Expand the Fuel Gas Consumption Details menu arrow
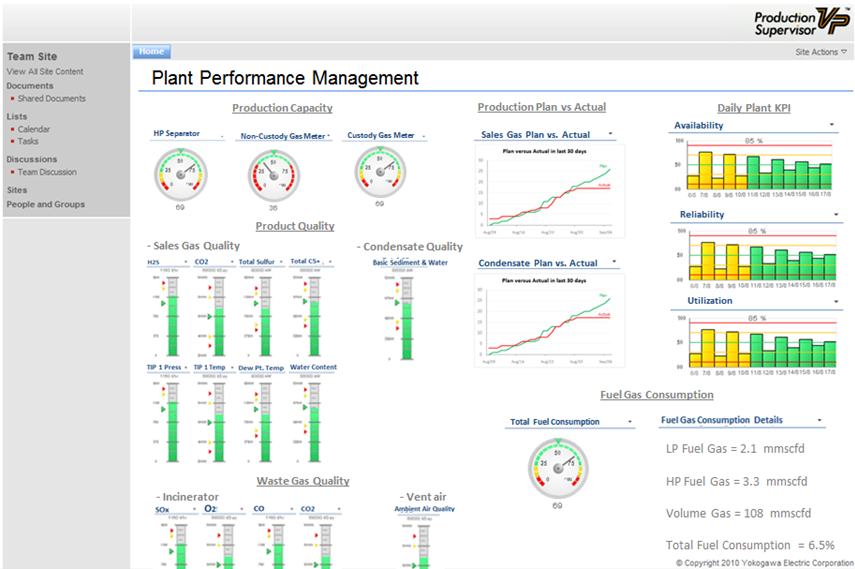 pyautogui.click(x=820, y=421)
